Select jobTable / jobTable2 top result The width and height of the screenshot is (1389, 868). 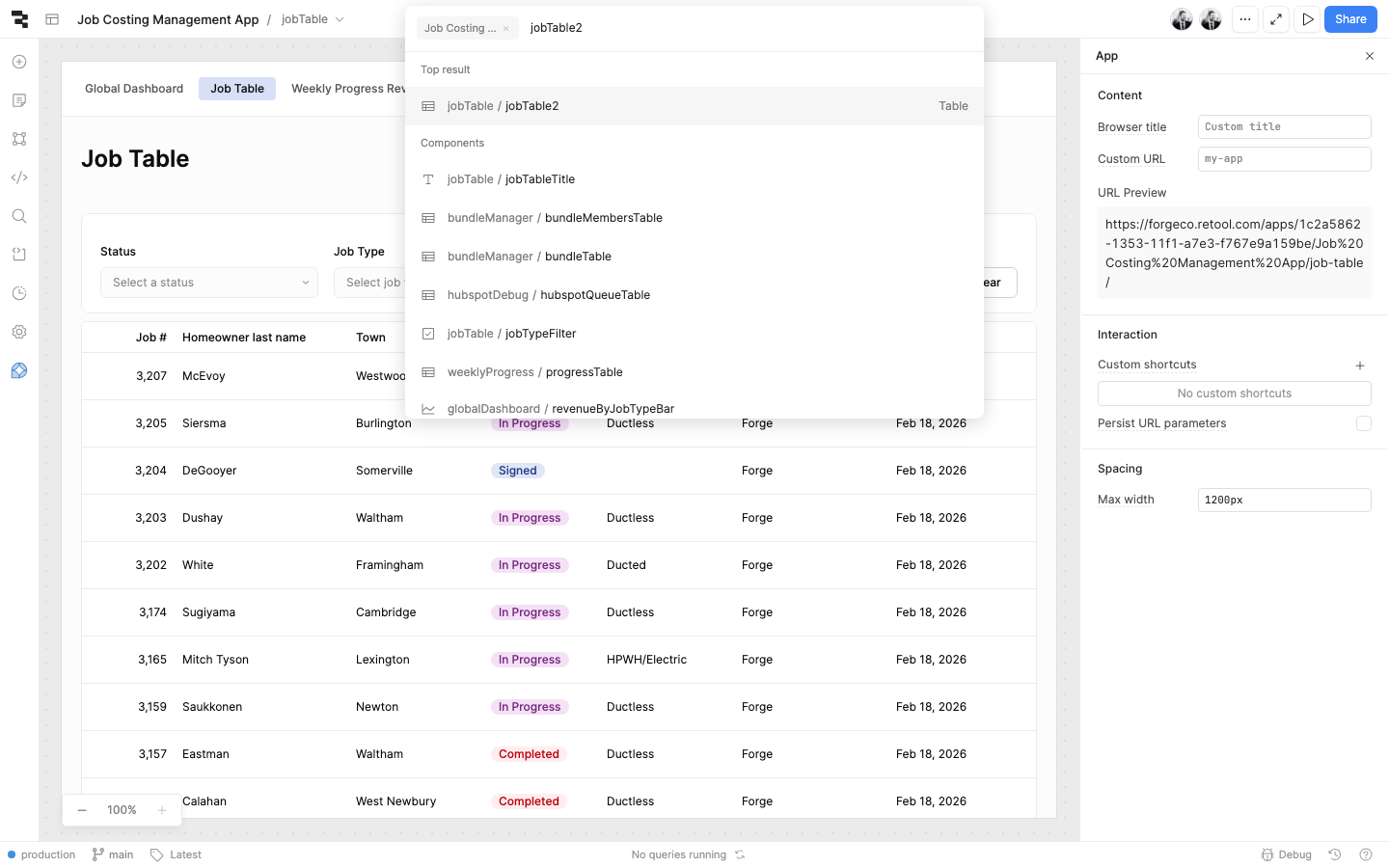[694, 106]
